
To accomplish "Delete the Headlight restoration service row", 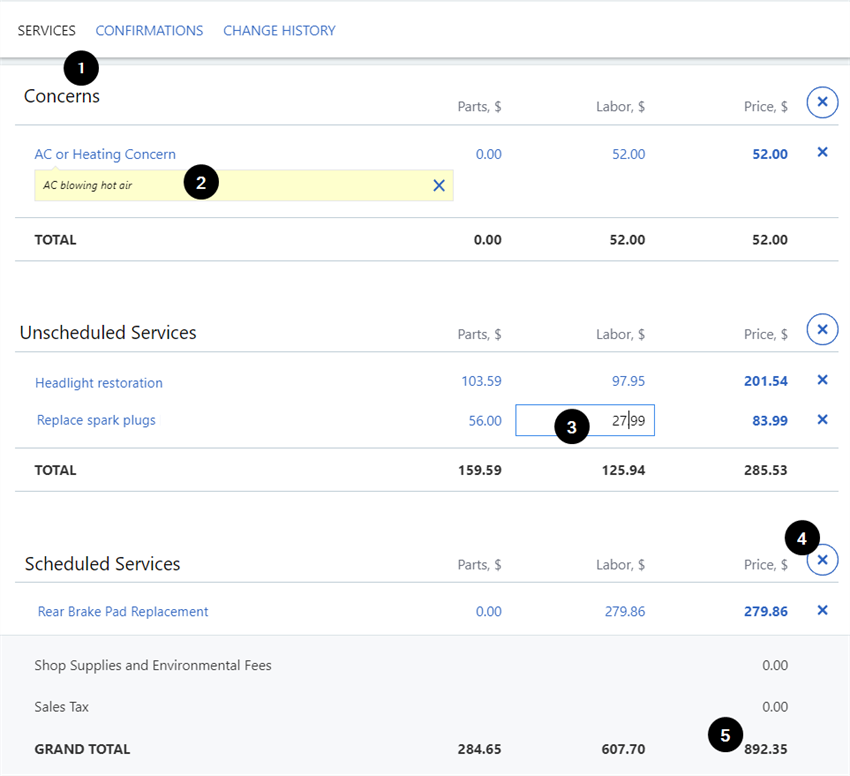I will pyautogui.click(x=822, y=380).
